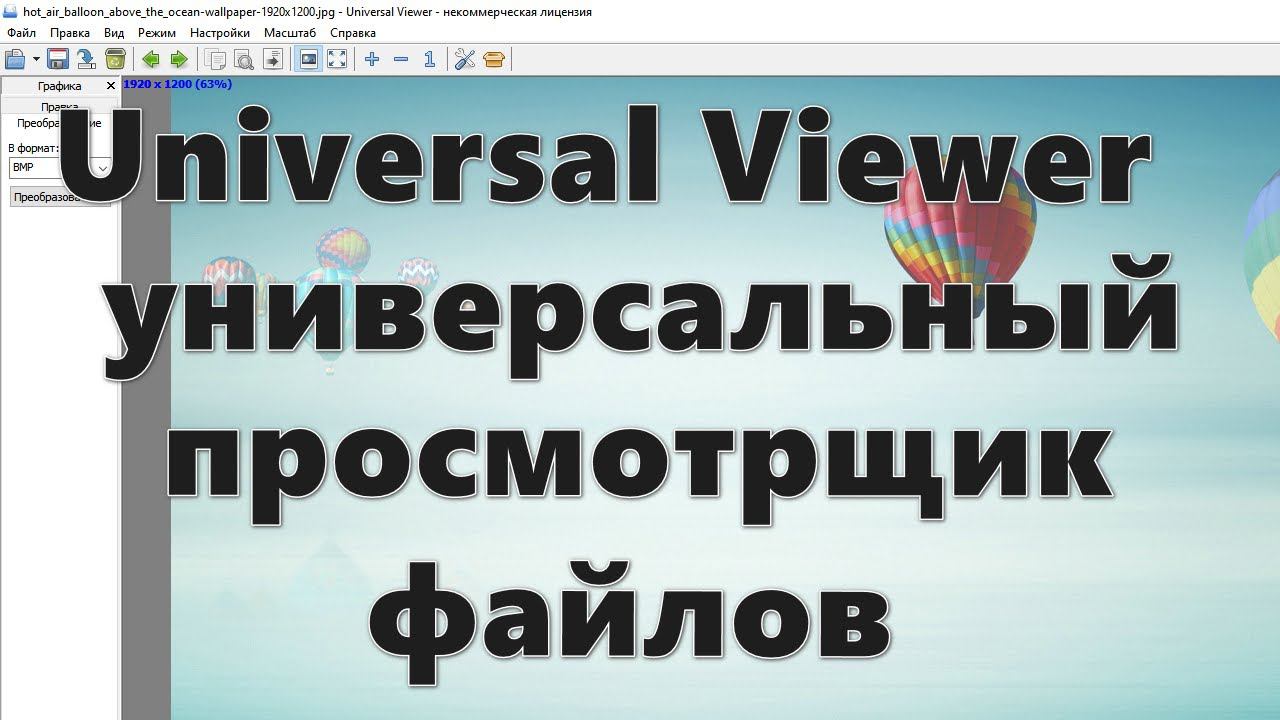Click the Преобразовать button
This screenshot has width=1280, height=720.
click(60, 197)
